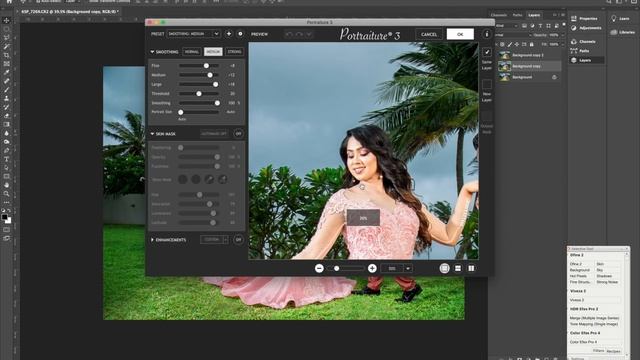The height and width of the screenshot is (360, 640).
Task: Switch to the Paths tab
Action: coord(517,15)
